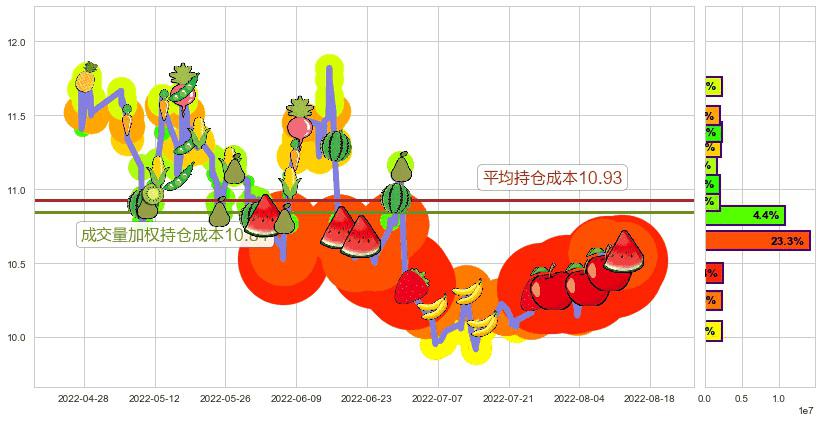Select the 成交量加权持仓成本 annotation label

coord(160,235)
